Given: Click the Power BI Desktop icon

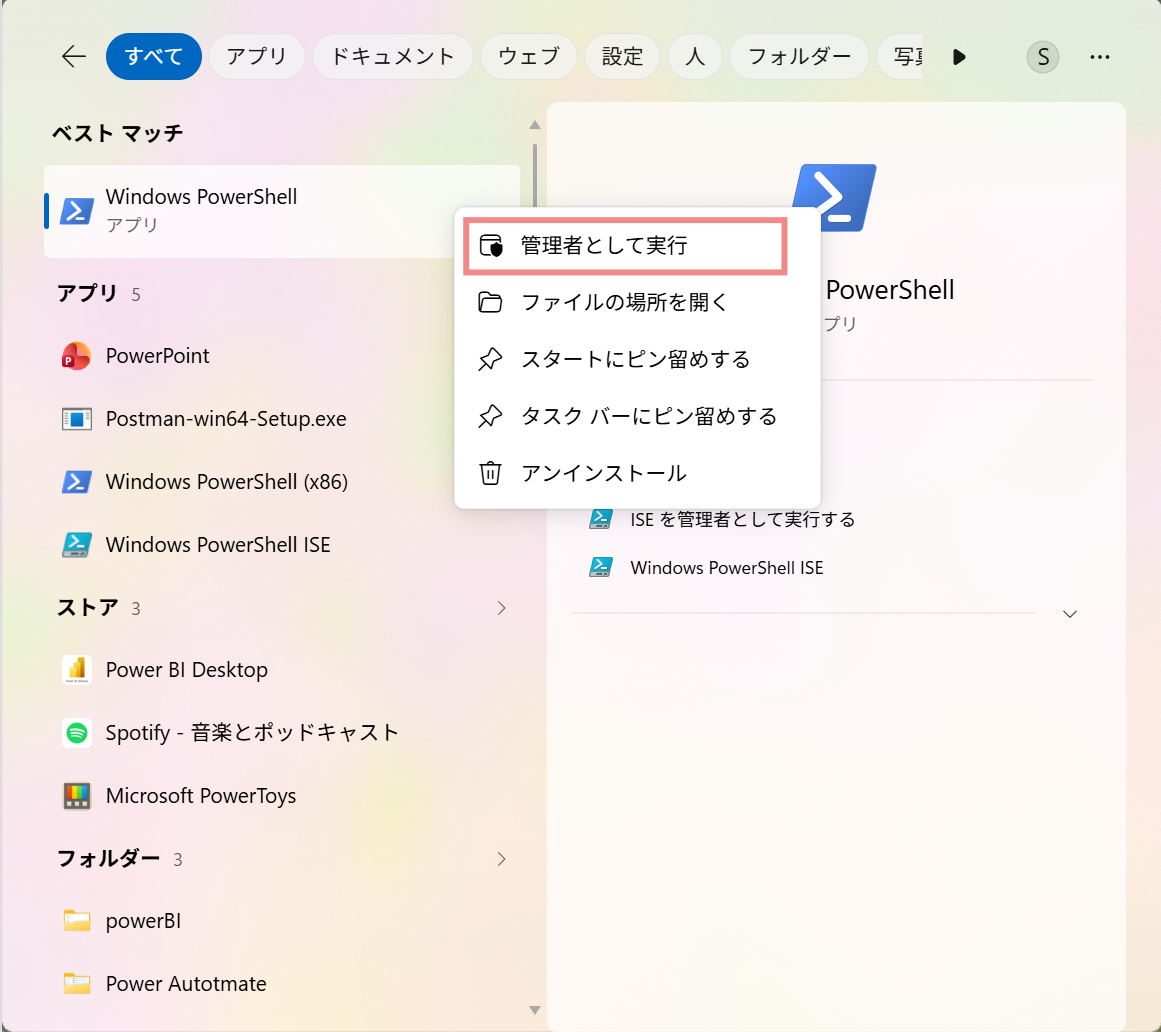Looking at the screenshot, I should point(76,670).
